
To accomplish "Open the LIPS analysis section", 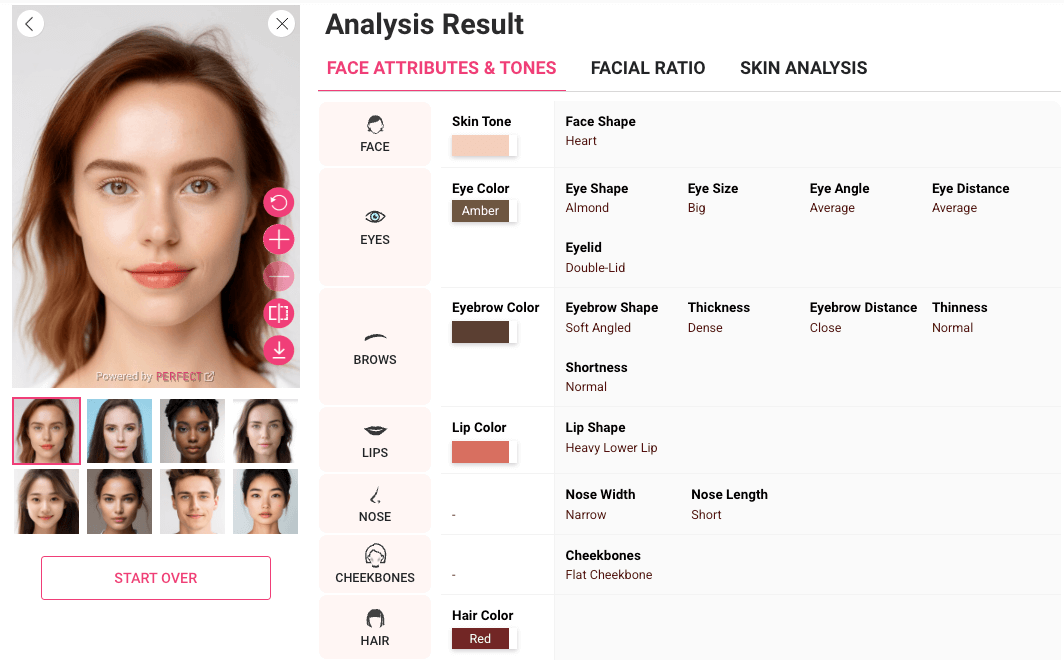I will point(374,439).
